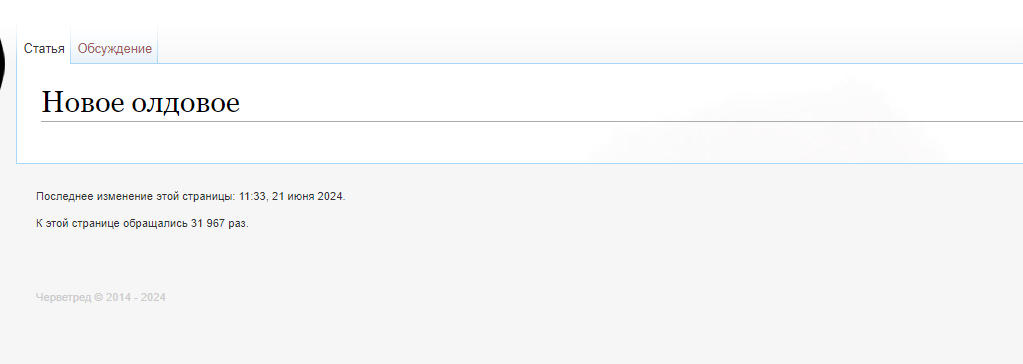This screenshot has height=364, width=1023.
Task: Open the Статья tab
Action: pyautogui.click(x=44, y=48)
